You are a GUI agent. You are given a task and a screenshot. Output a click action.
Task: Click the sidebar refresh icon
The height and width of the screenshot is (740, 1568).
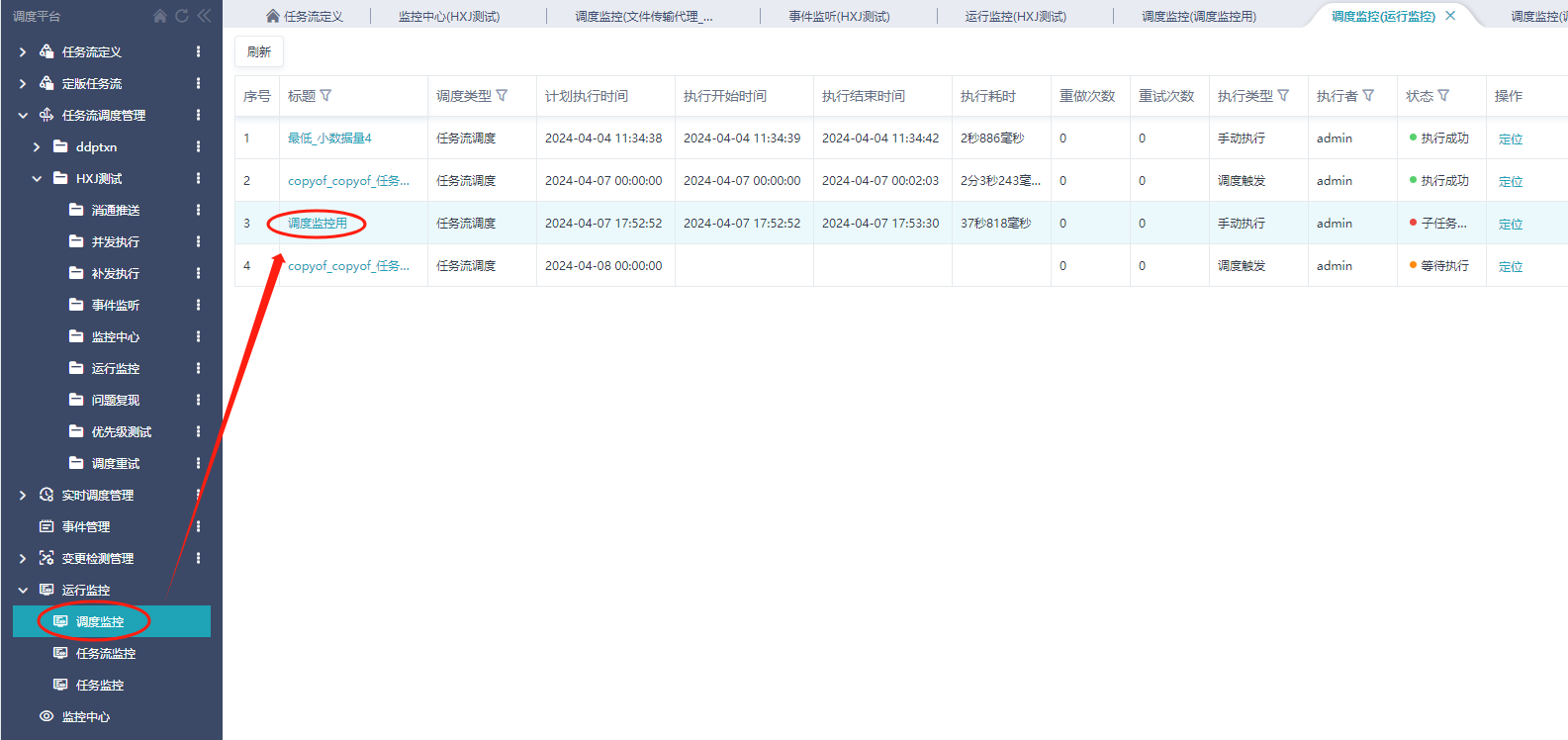[x=182, y=16]
